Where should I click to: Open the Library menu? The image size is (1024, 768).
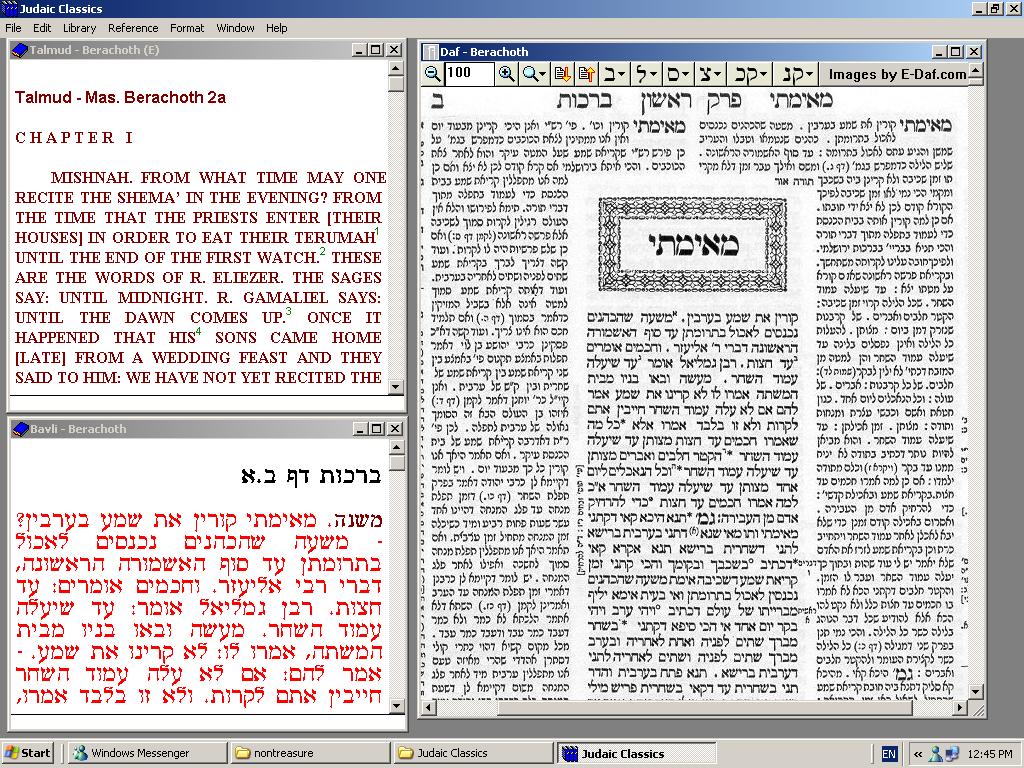pyautogui.click(x=80, y=28)
